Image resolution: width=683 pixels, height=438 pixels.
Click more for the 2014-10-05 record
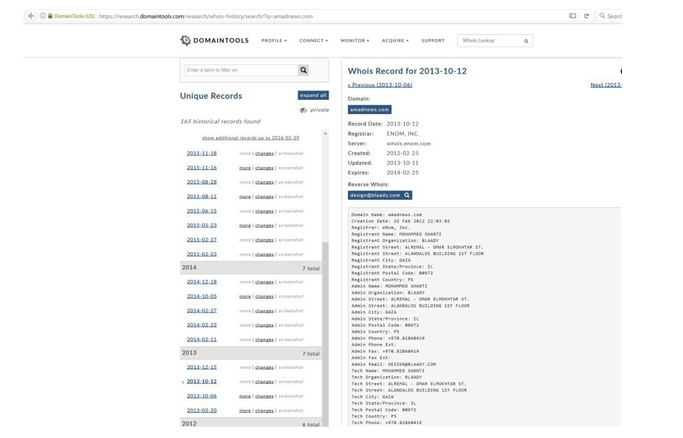coord(245,296)
